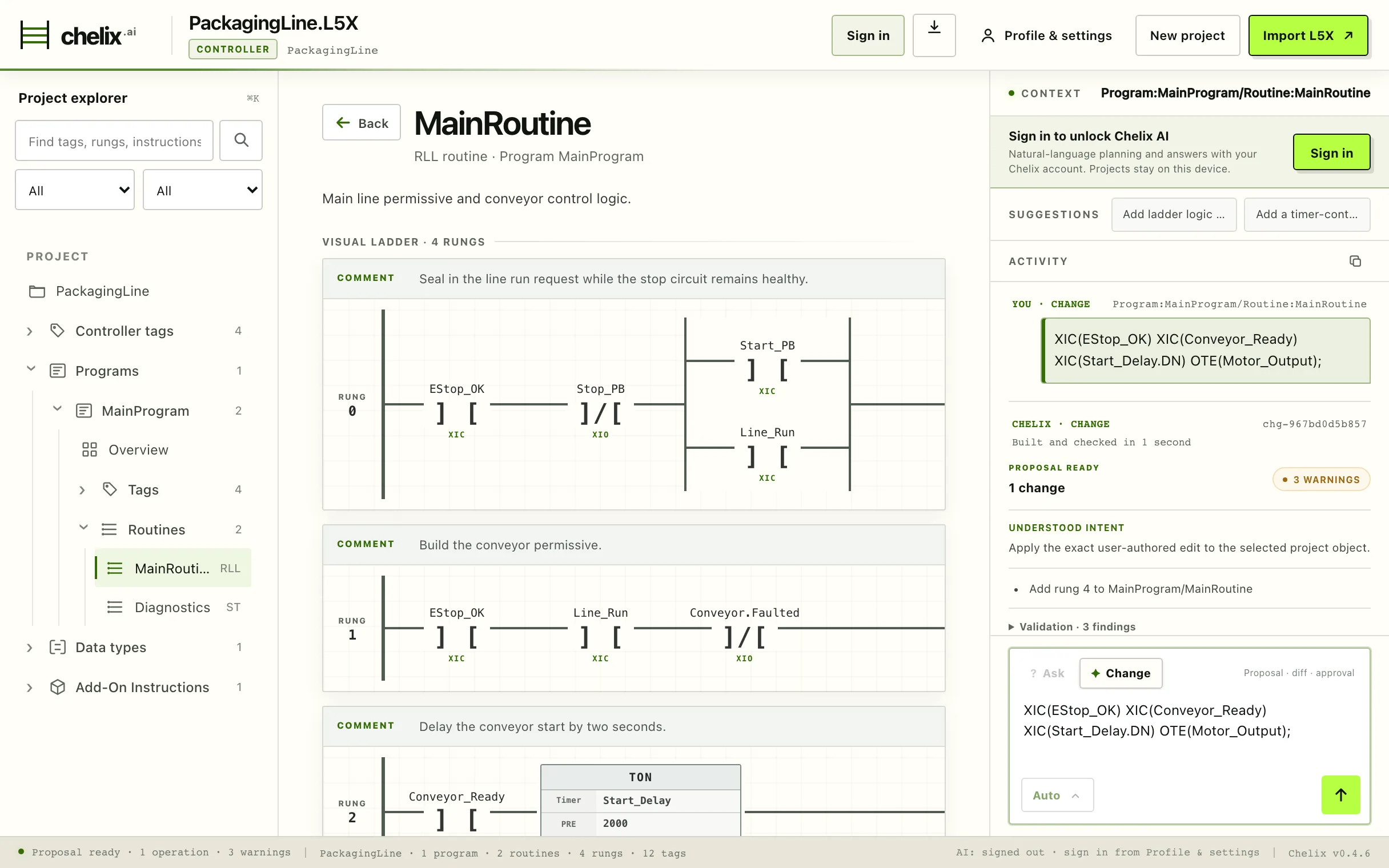The width and height of the screenshot is (1389, 868).
Task: Select the PackagingLine project root
Action: click(x=102, y=291)
